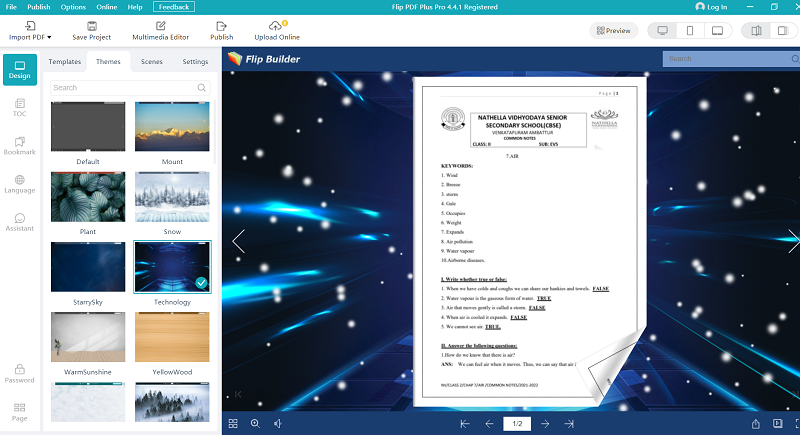Open the Language panel
The height and width of the screenshot is (435, 800).
[19, 184]
